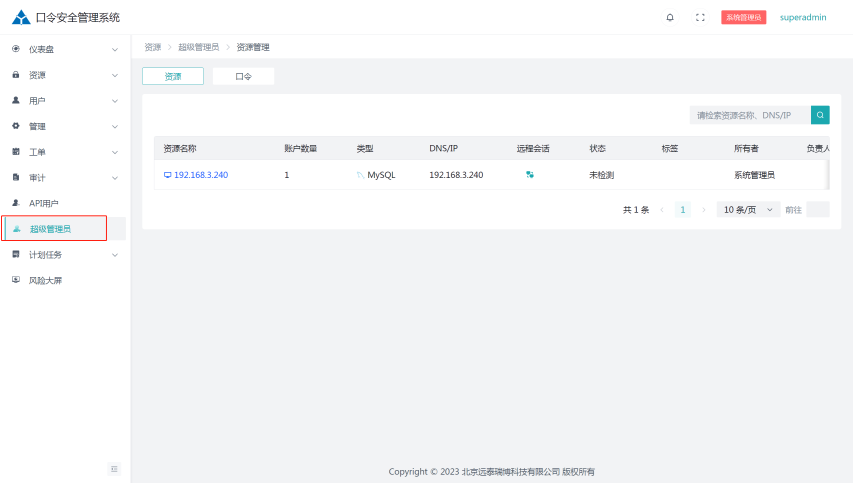Open remote session icon for 192.168.3.240
The image size is (853, 483).
(530, 175)
